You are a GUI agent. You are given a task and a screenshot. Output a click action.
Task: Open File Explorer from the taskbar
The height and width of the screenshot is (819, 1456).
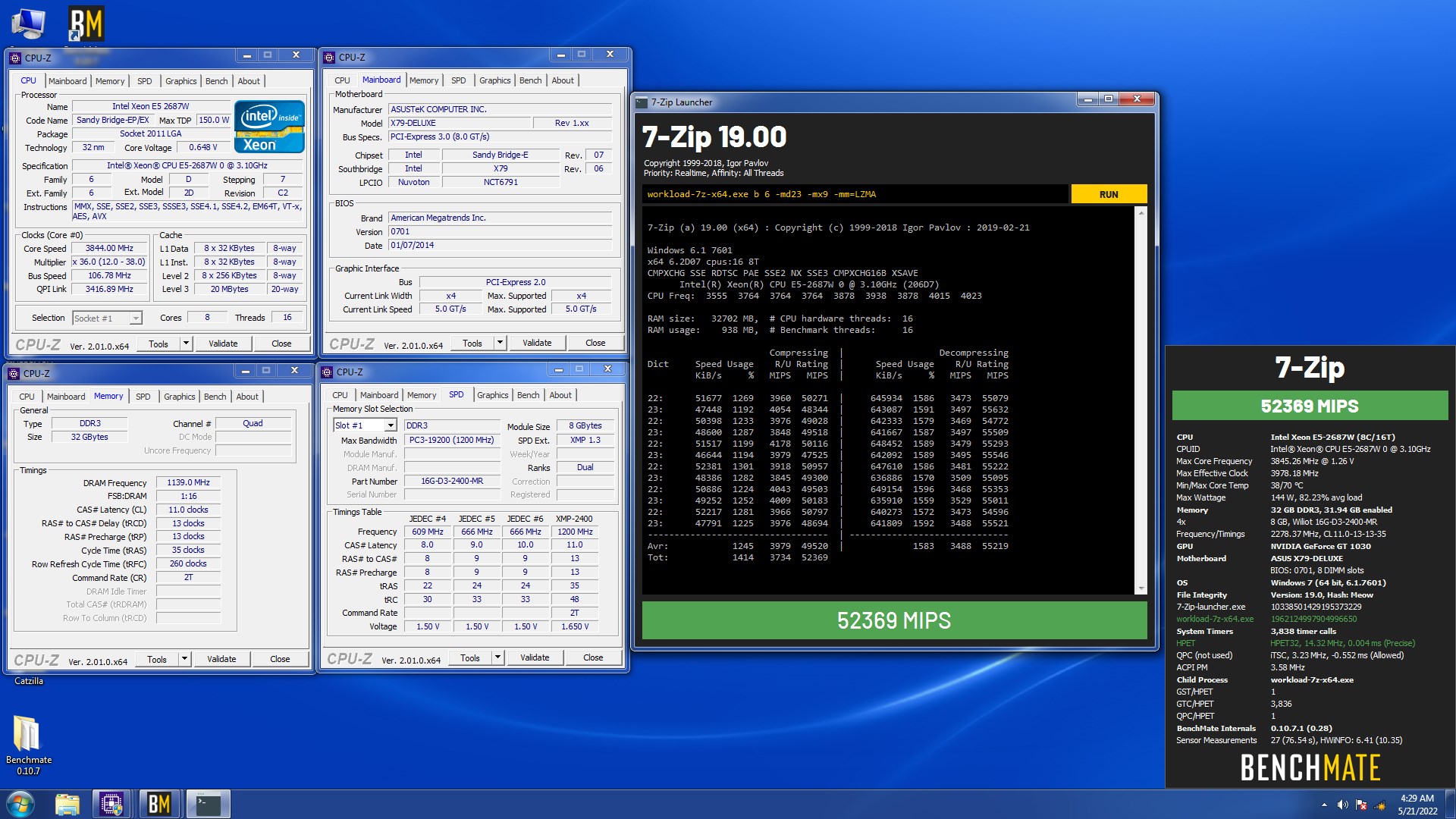point(67,804)
